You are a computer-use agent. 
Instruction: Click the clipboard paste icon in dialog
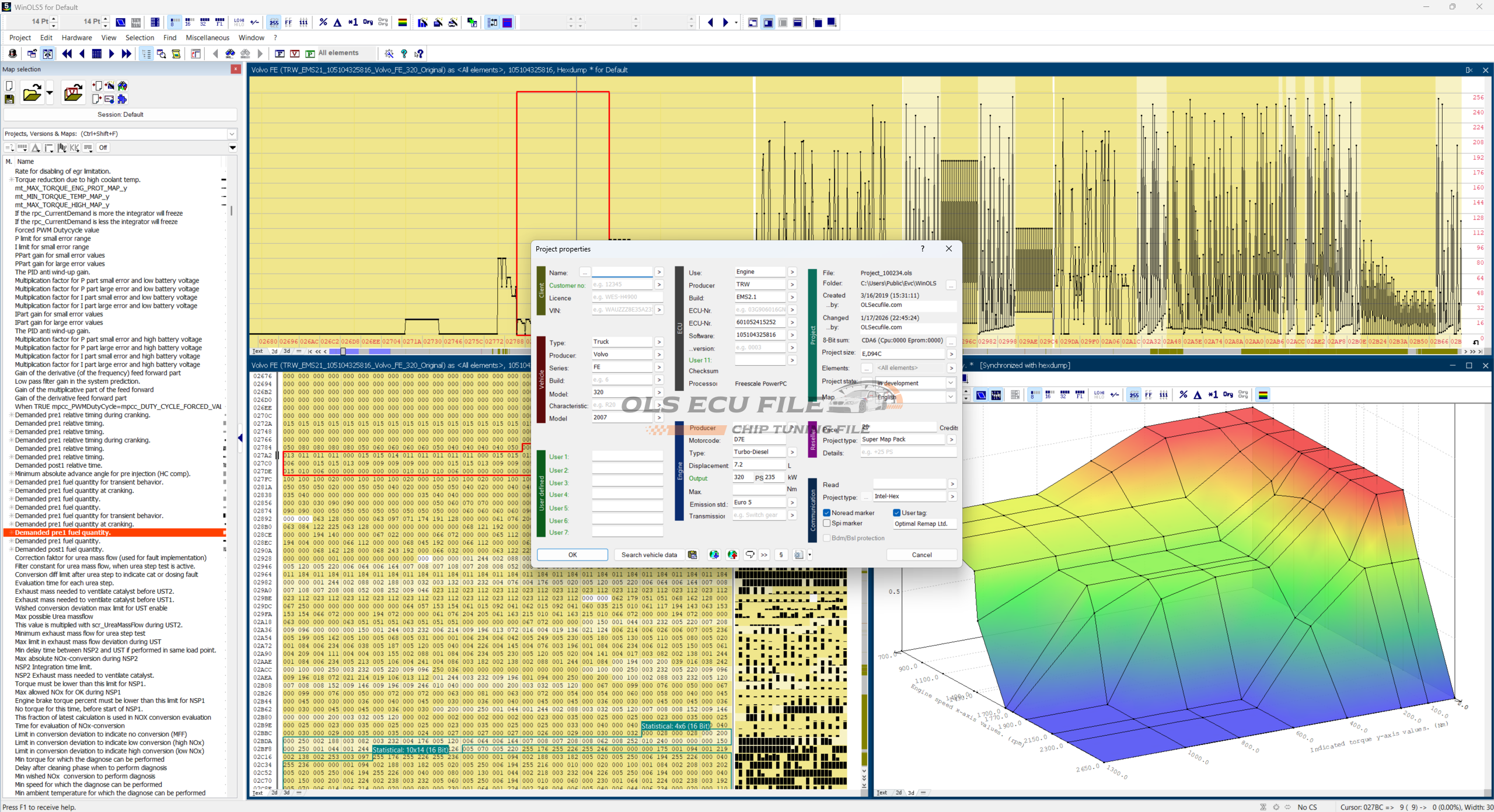pos(692,555)
